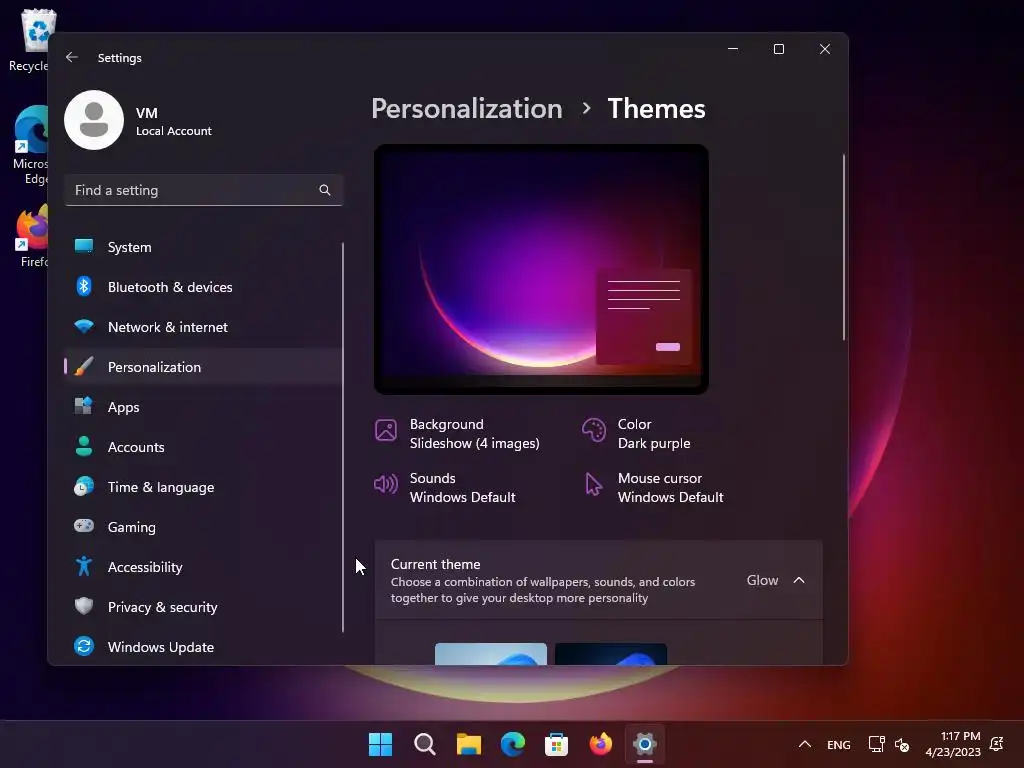Open Network & internet category
This screenshot has height=768, width=1024.
point(202,327)
